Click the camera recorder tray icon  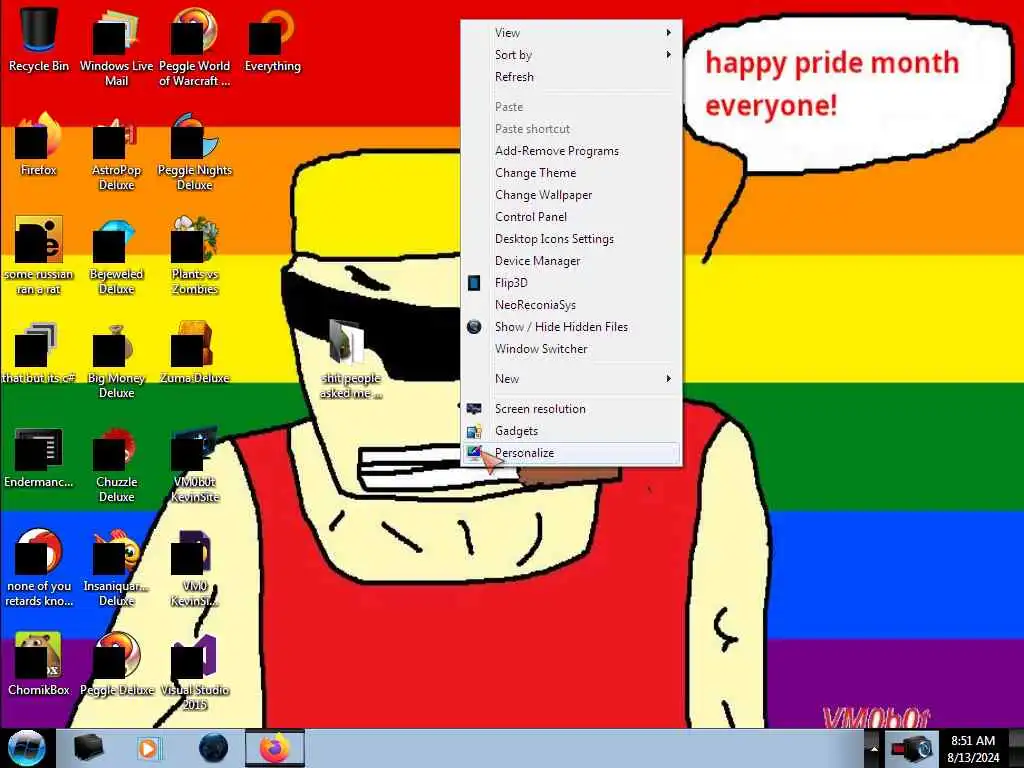(x=912, y=749)
